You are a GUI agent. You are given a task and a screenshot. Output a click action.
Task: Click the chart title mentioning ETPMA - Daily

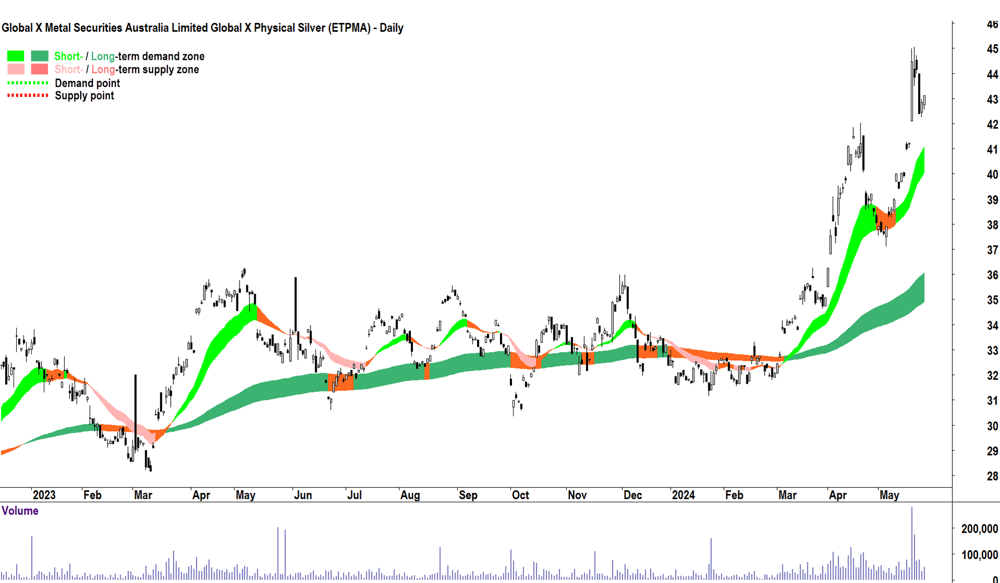202,28
